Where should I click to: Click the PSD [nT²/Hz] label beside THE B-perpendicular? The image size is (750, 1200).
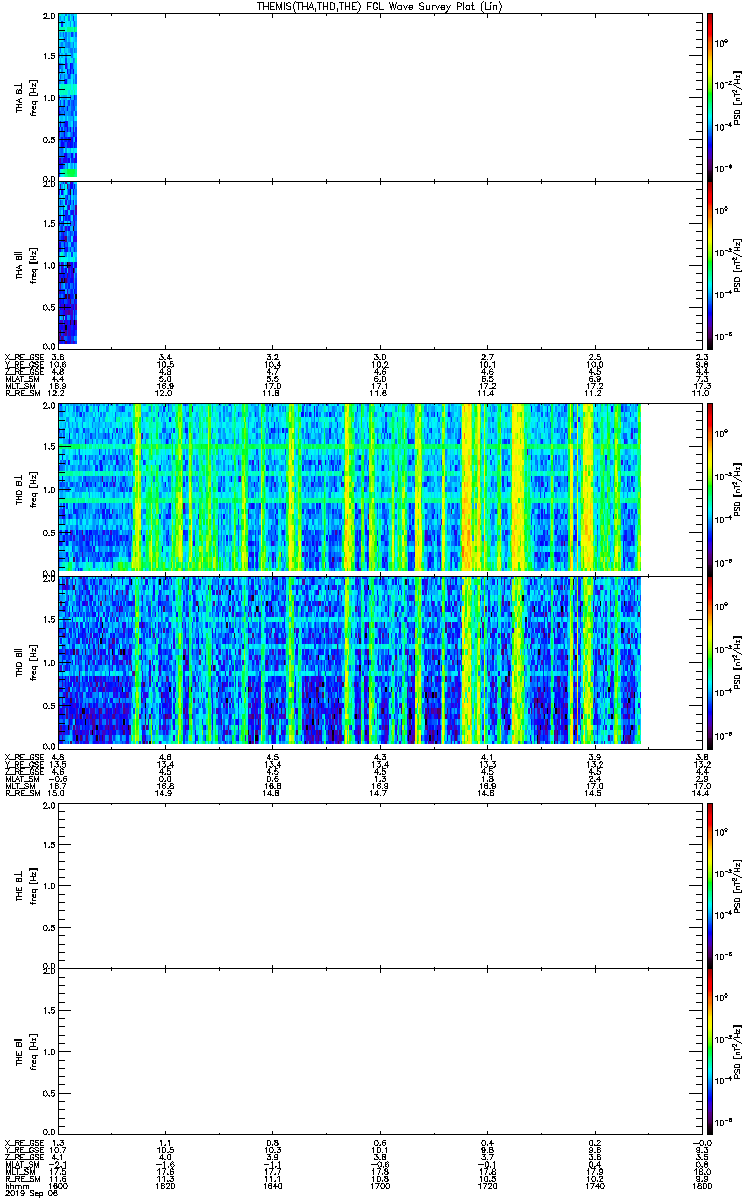coord(737,885)
